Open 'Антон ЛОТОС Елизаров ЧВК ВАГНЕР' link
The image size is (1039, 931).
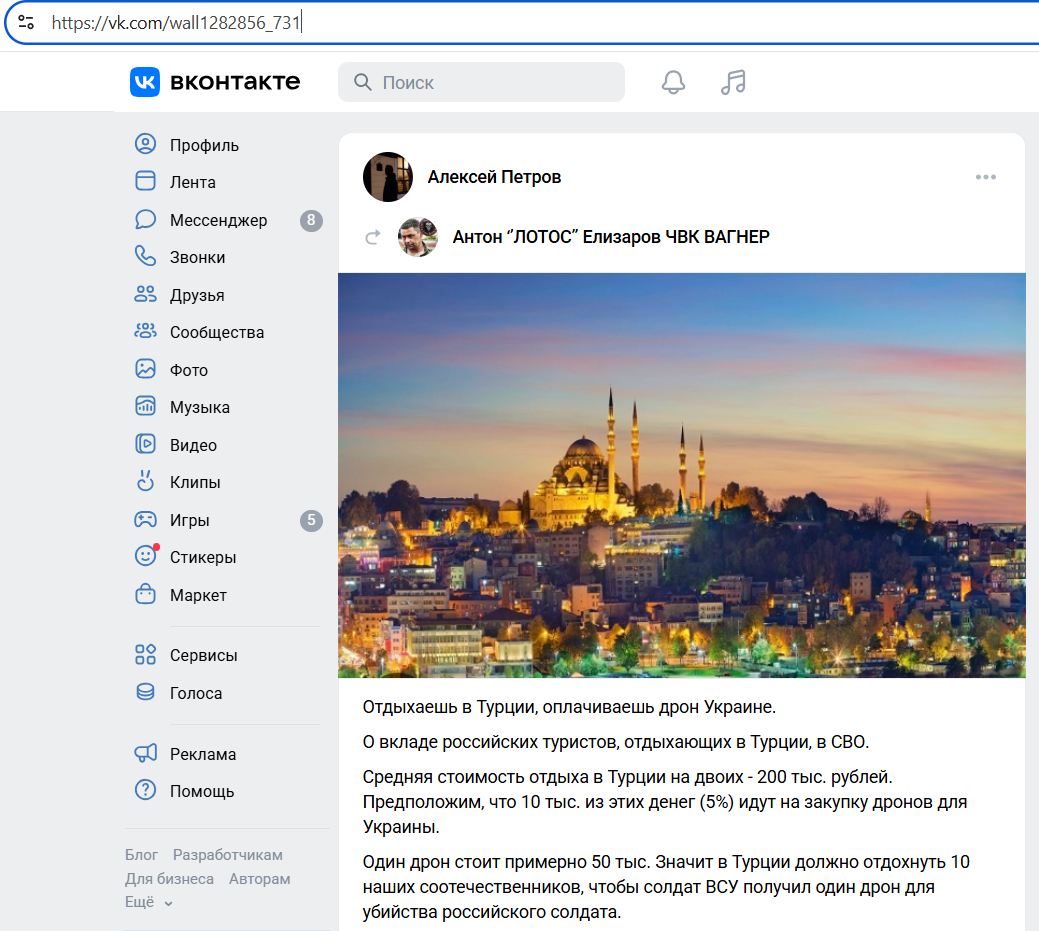tap(611, 237)
